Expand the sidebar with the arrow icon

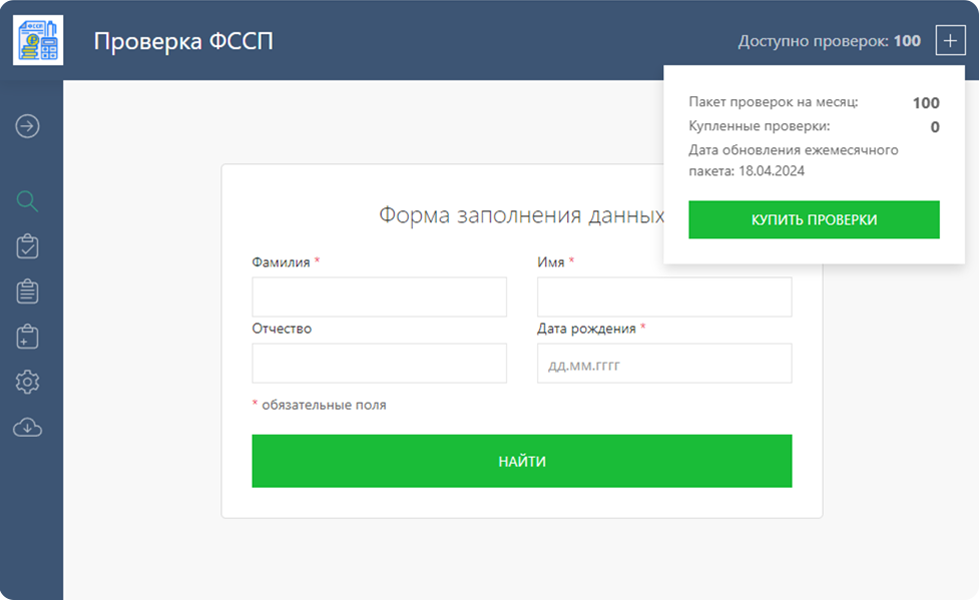28,126
